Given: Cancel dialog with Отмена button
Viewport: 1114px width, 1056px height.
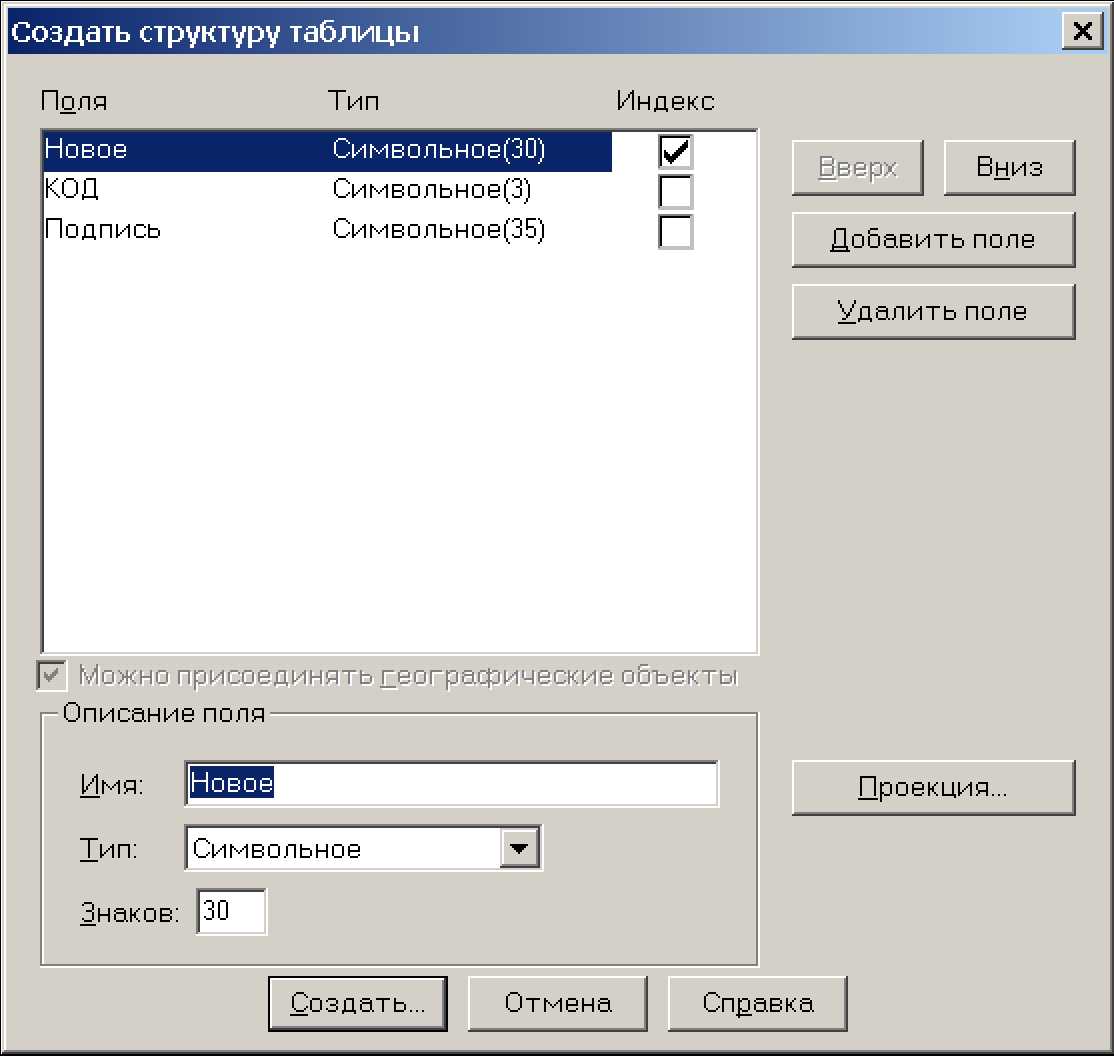Looking at the screenshot, I should click(557, 1003).
